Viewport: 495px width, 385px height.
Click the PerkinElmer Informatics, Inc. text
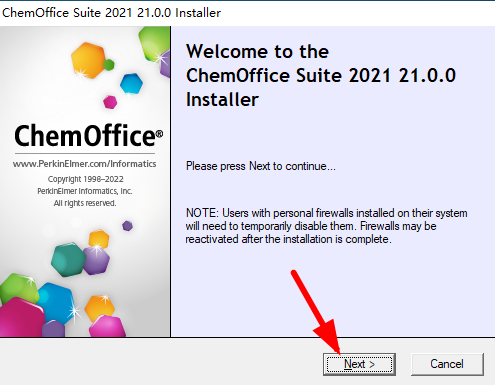click(85, 191)
